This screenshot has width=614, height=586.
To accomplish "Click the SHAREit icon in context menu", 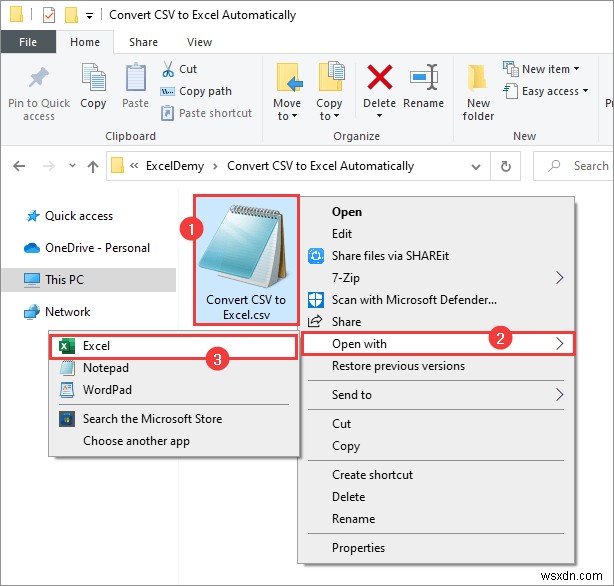I will [316, 256].
